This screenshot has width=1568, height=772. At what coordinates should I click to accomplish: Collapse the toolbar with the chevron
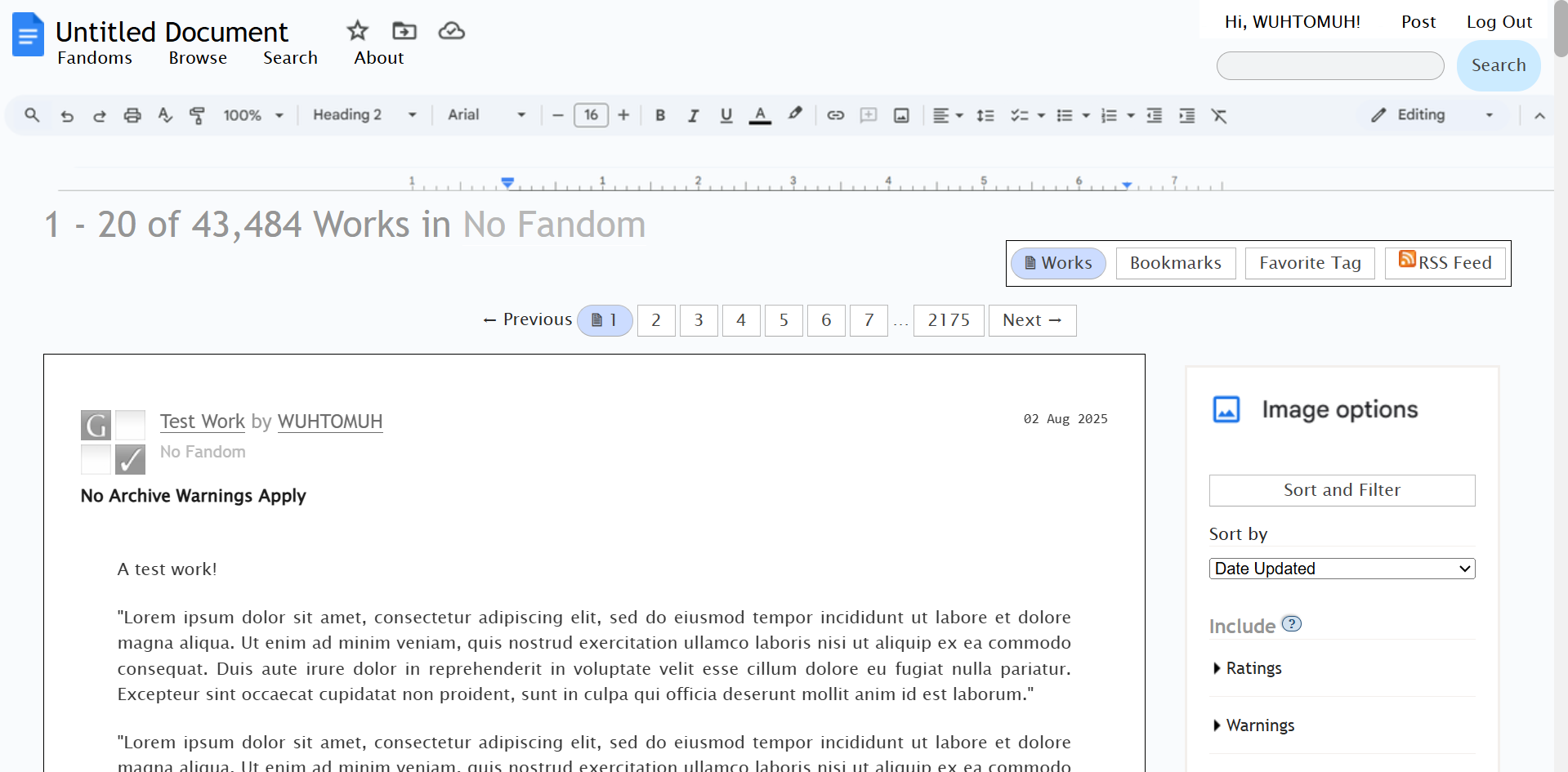[x=1539, y=115]
